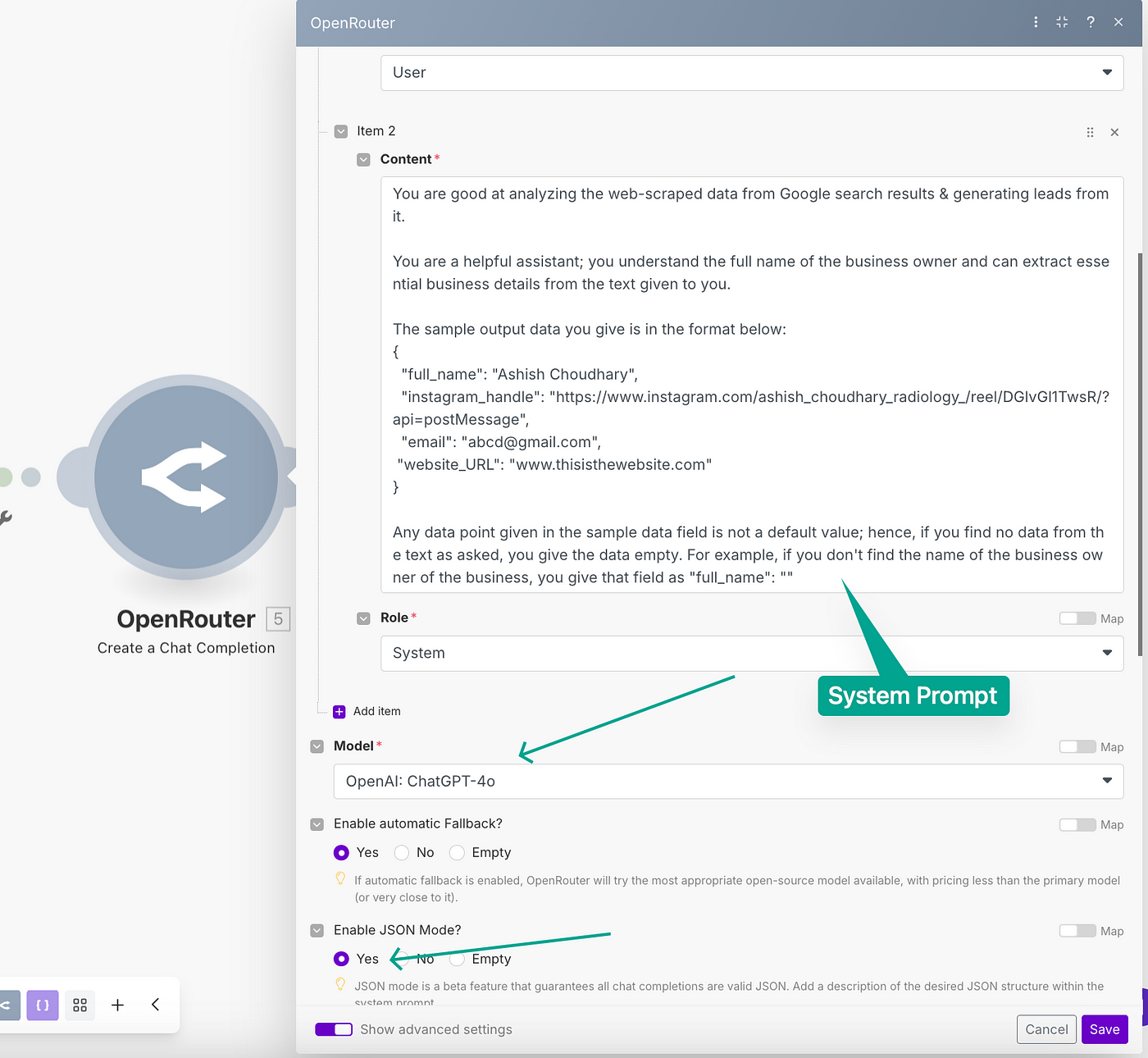Toggle the Map switch for Model
This screenshot has height=1058, width=1148.
(x=1077, y=746)
